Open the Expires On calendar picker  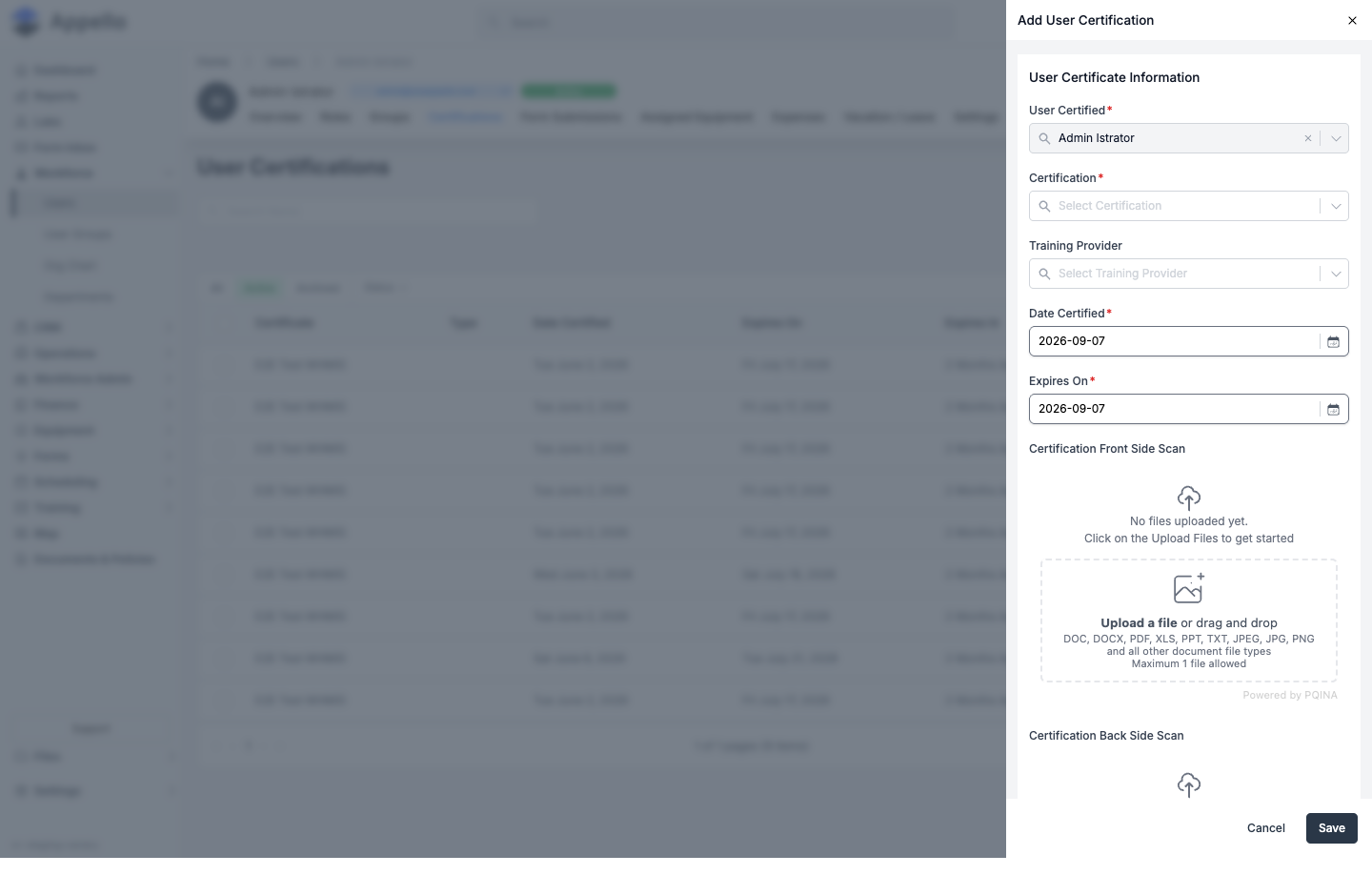[1334, 409]
